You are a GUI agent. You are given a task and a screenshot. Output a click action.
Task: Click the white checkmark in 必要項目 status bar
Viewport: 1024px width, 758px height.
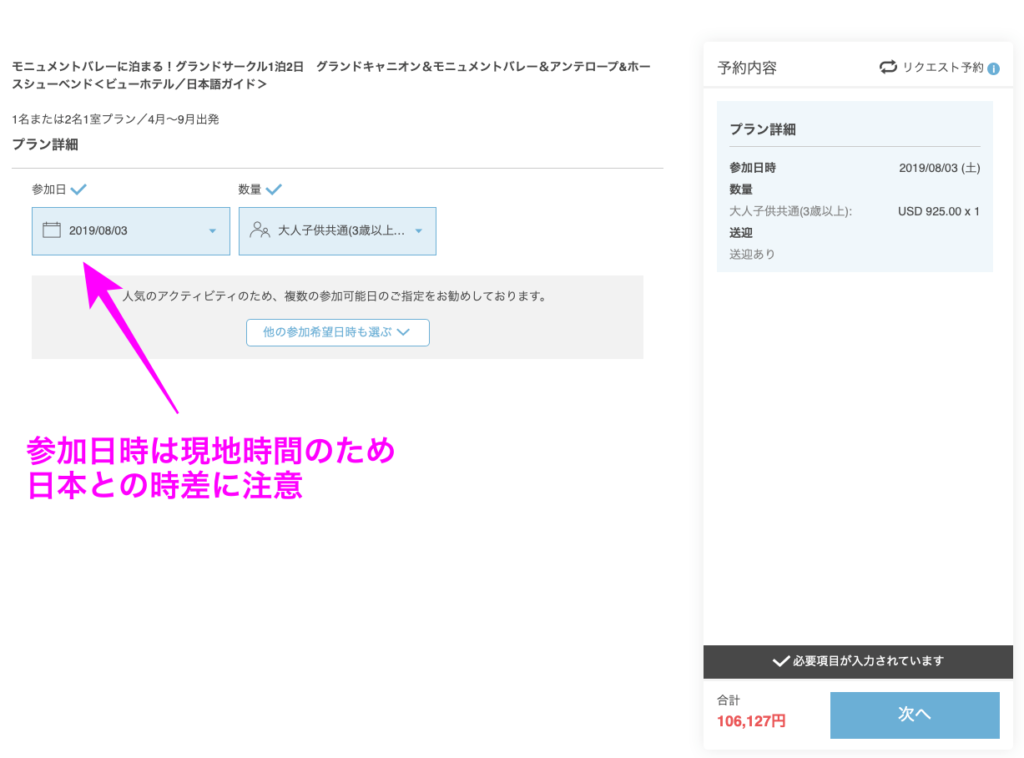(x=781, y=661)
